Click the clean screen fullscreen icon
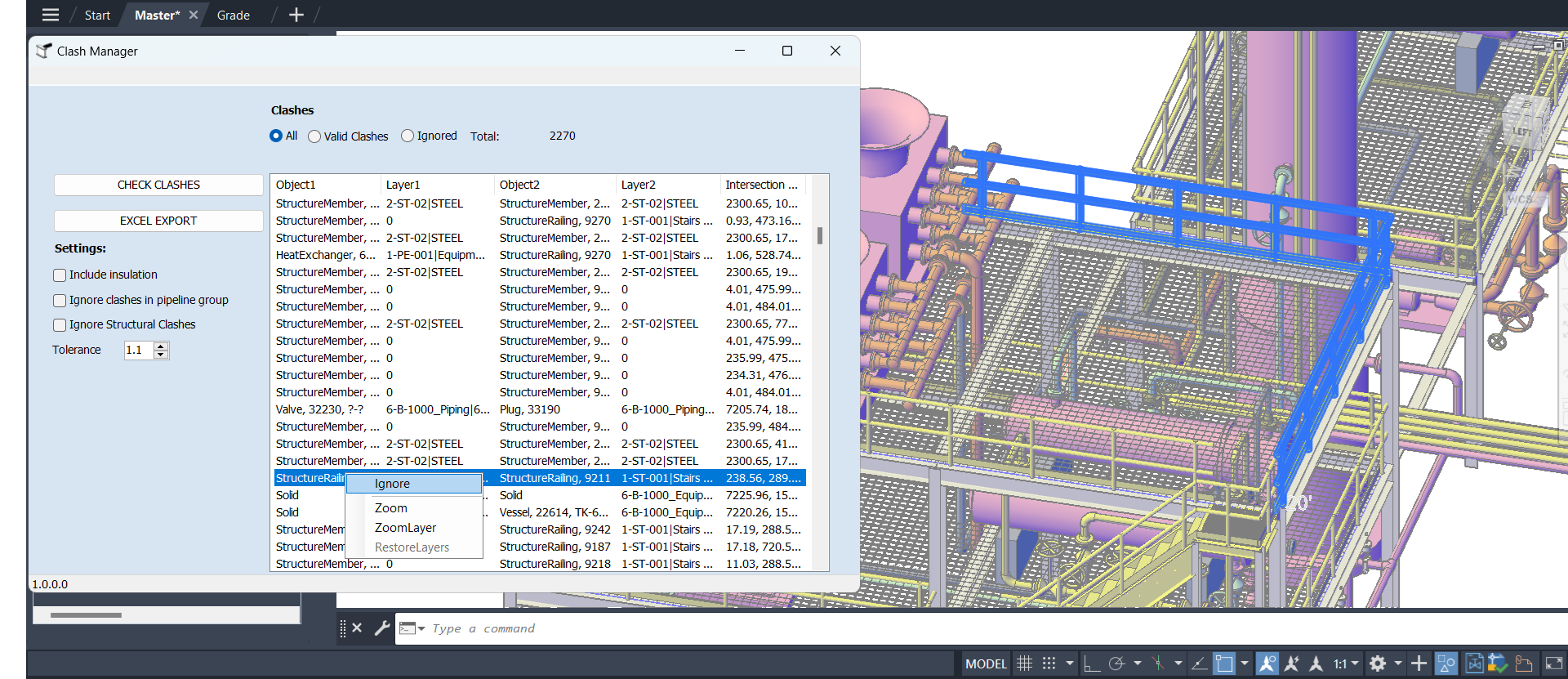This screenshot has width=1568, height=679. point(1554,663)
